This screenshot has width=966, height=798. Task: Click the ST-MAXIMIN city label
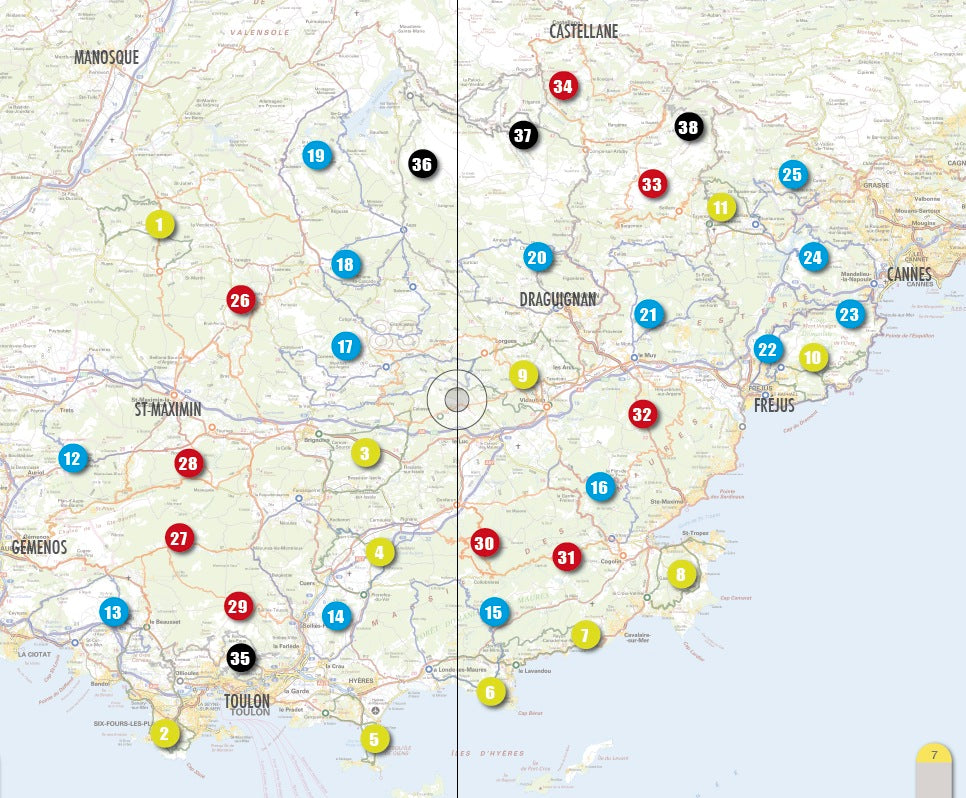(168, 409)
